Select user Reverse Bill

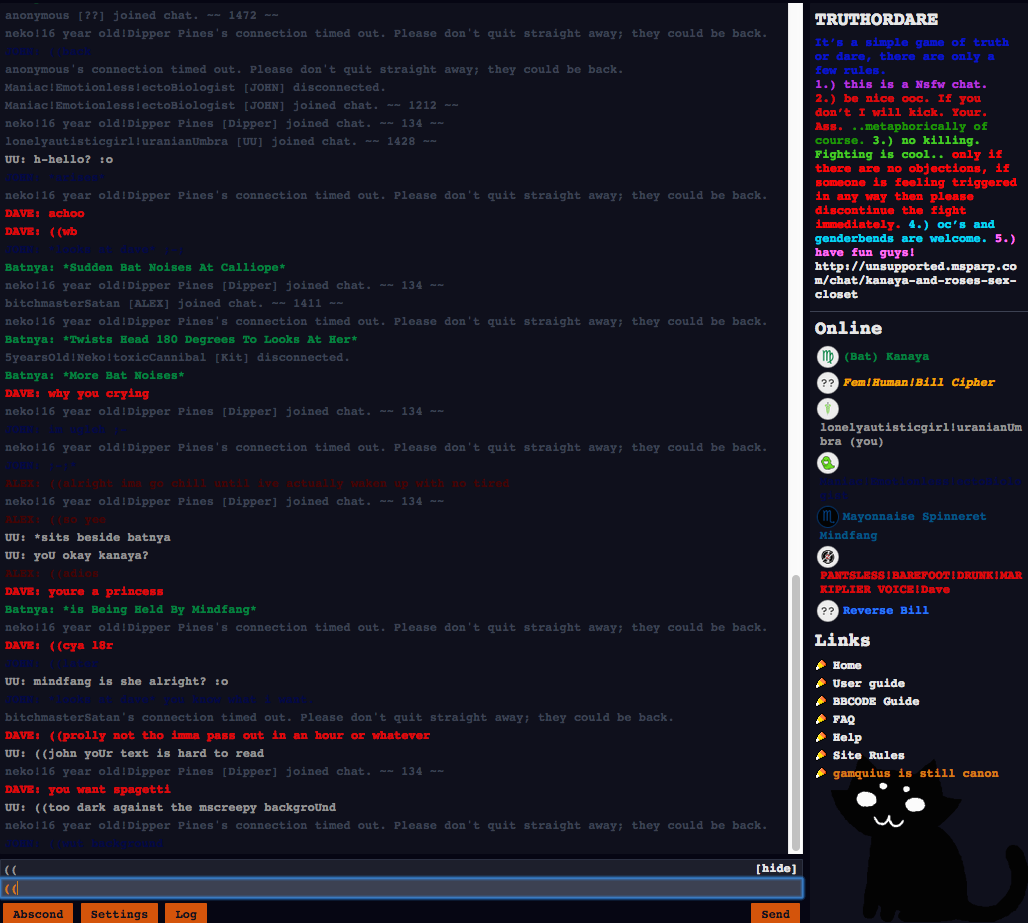tap(885, 610)
